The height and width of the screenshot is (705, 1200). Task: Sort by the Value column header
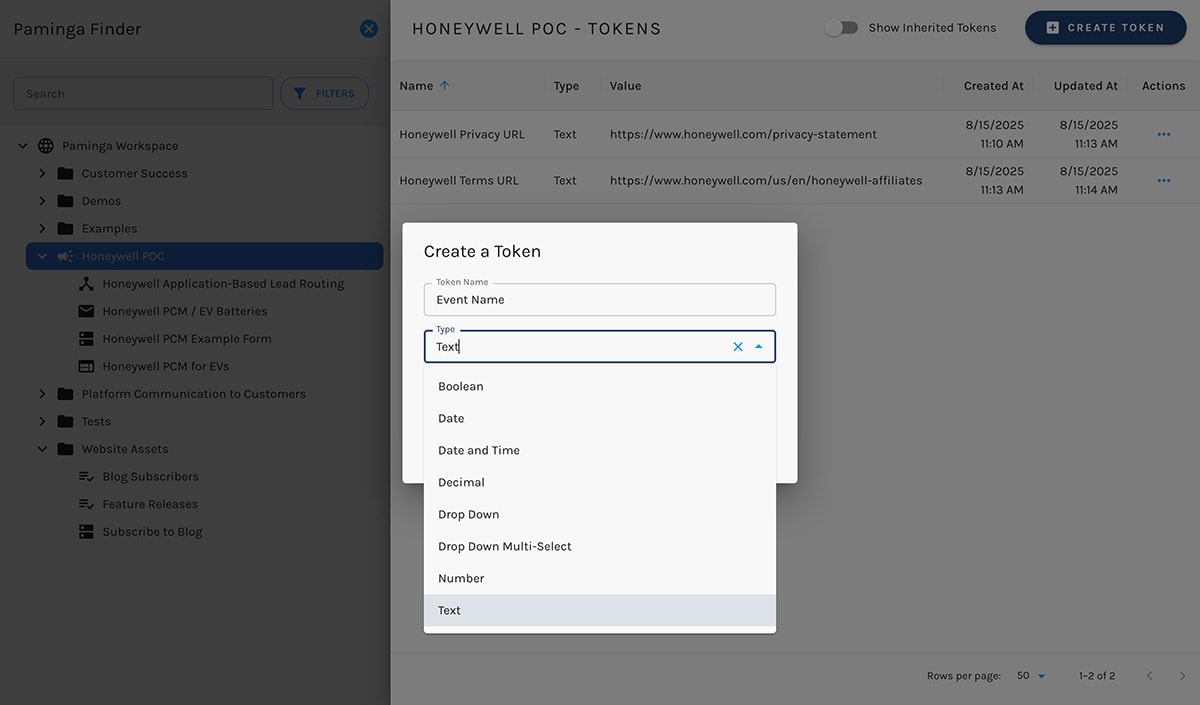point(625,86)
